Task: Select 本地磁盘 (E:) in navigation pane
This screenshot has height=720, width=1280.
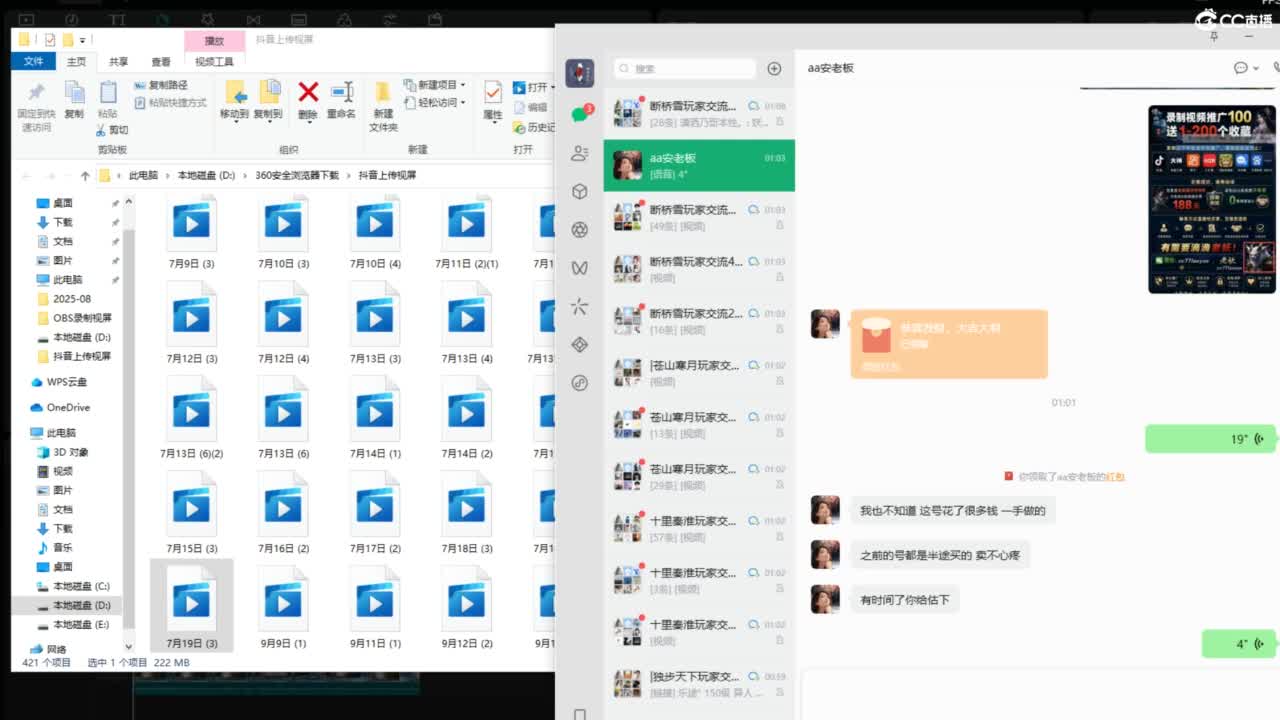Action: click(x=73, y=625)
